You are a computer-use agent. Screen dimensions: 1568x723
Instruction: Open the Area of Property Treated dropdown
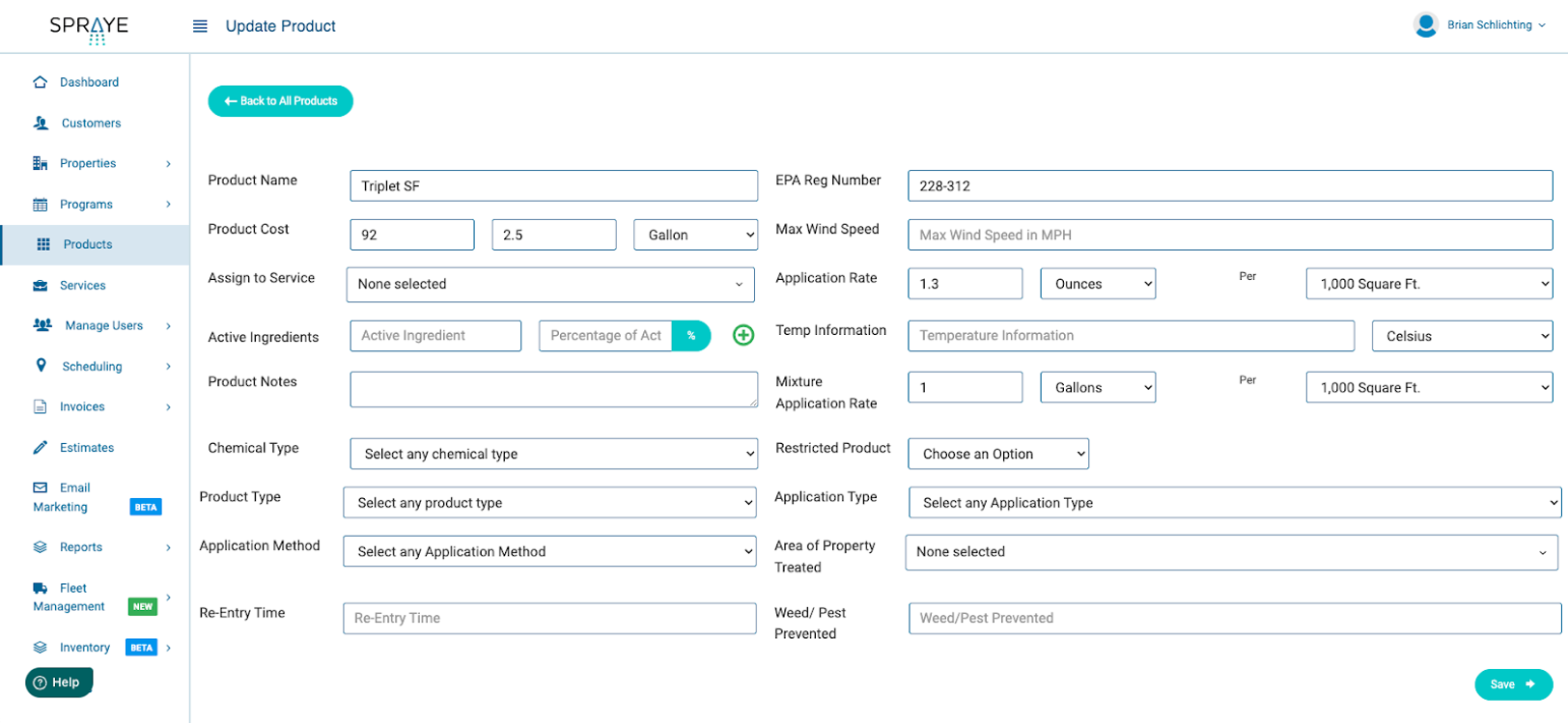point(1233,552)
